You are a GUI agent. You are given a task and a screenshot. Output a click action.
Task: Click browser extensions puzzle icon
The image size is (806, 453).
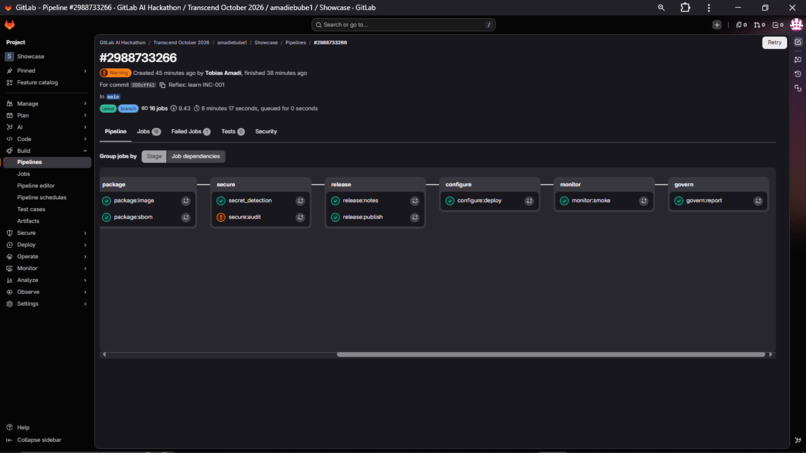[685, 8]
